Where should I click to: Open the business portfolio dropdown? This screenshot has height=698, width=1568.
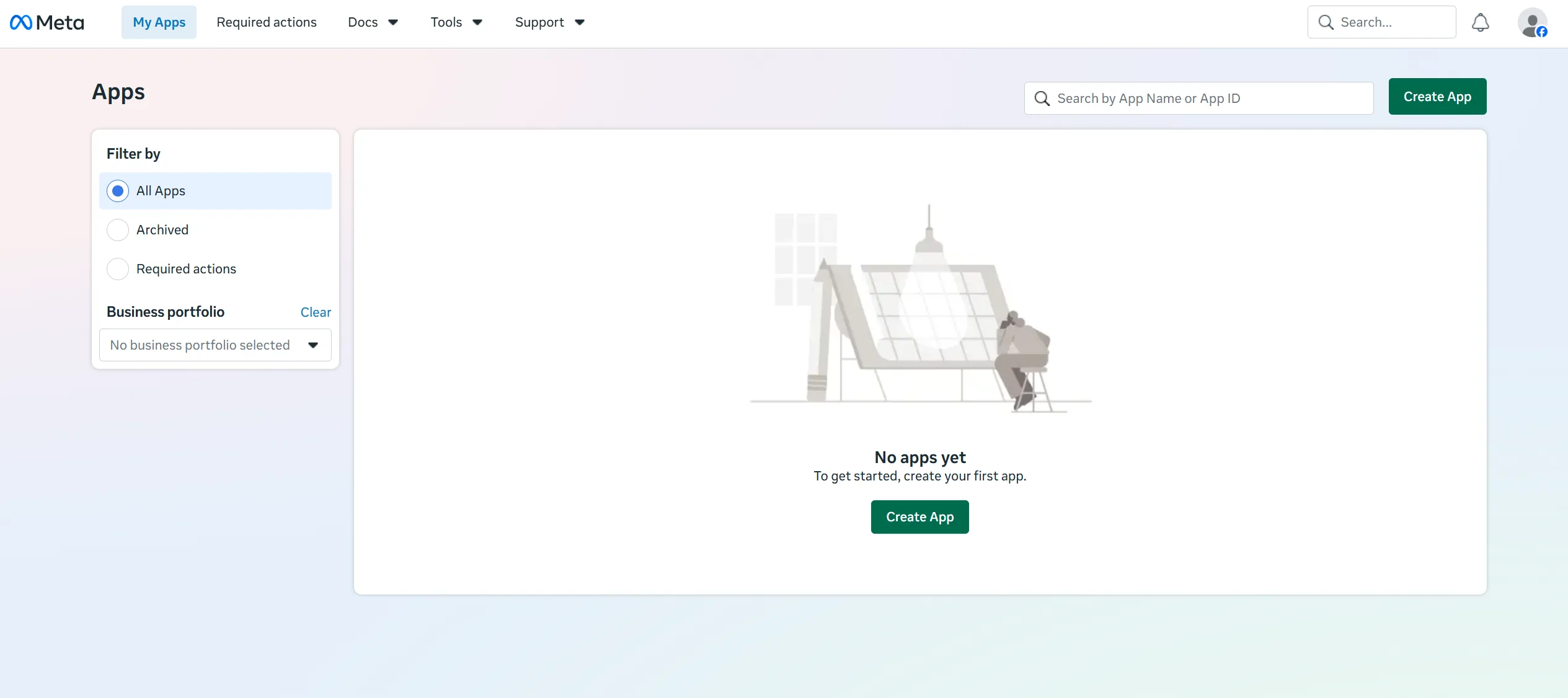[215, 345]
